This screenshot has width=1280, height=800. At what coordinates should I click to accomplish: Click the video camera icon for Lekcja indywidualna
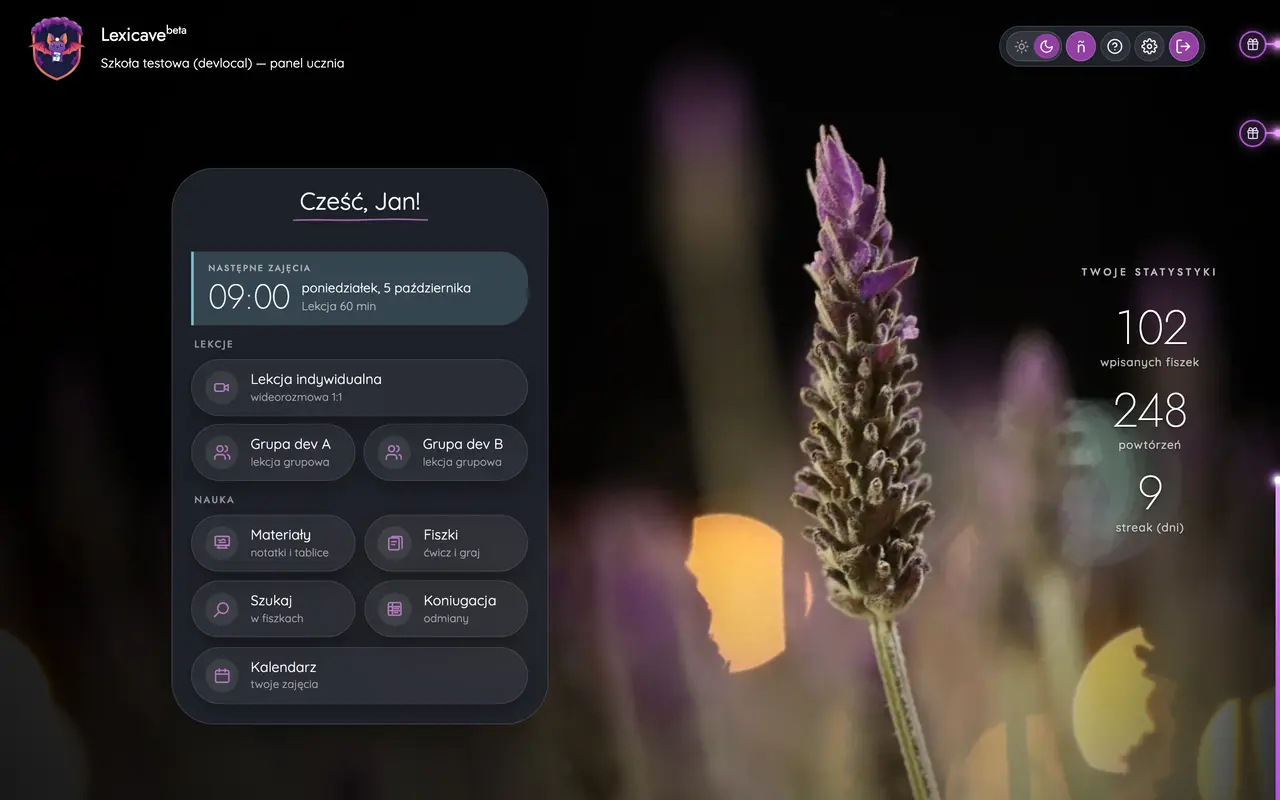[222, 387]
